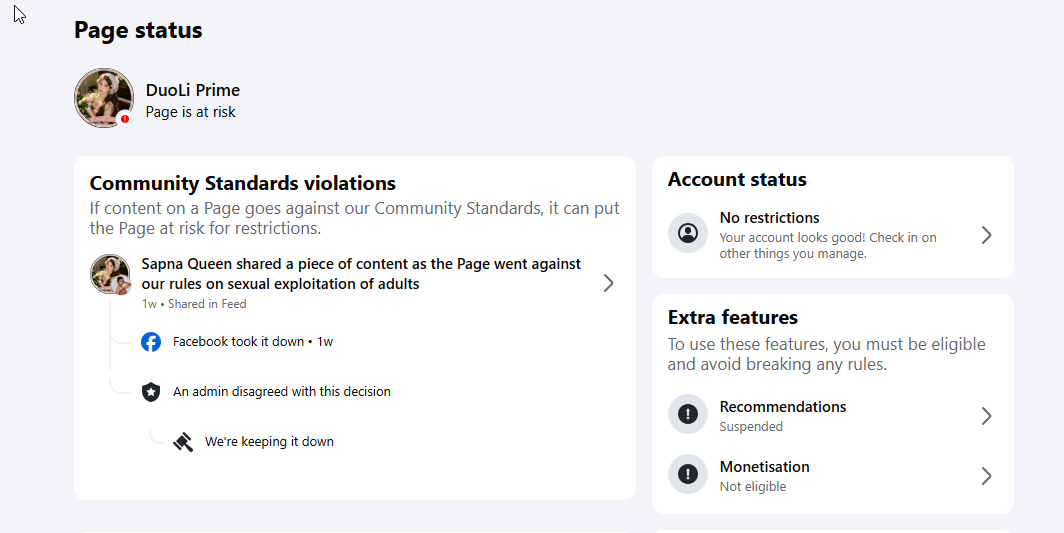Open Monetisation Not eligible chevron
This screenshot has height=533, width=1064.
(987, 476)
